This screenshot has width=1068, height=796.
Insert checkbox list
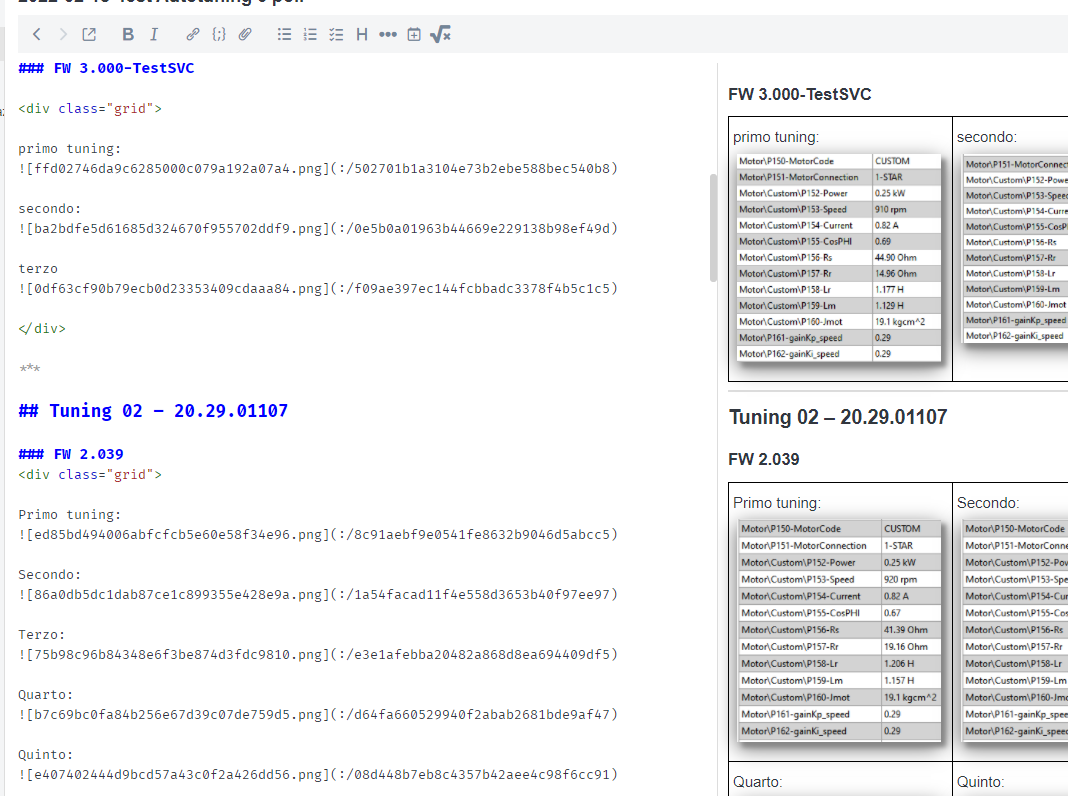(x=336, y=34)
